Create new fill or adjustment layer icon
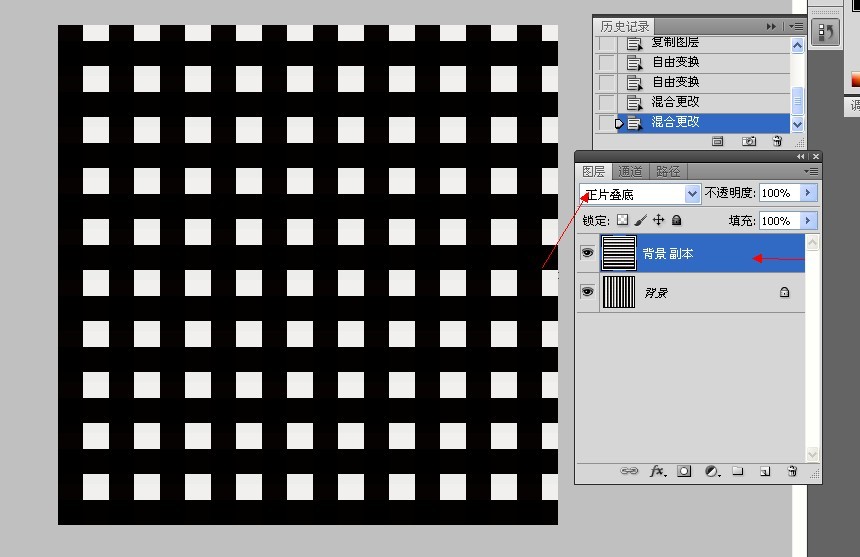 pyautogui.click(x=712, y=471)
